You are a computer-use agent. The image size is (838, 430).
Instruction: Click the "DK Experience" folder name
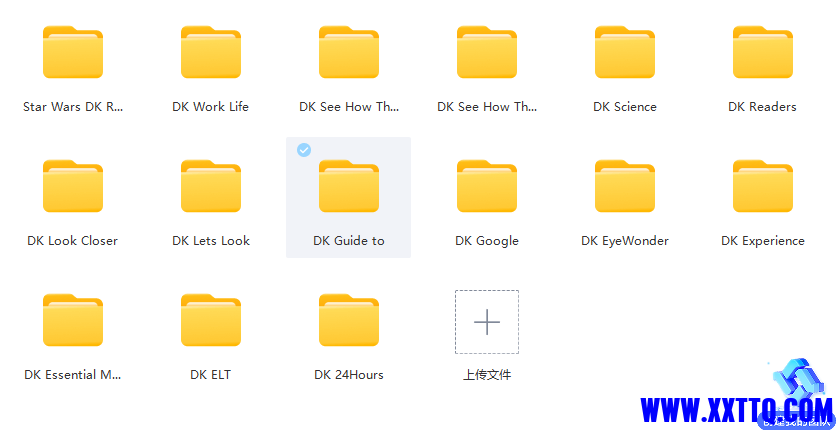(763, 241)
